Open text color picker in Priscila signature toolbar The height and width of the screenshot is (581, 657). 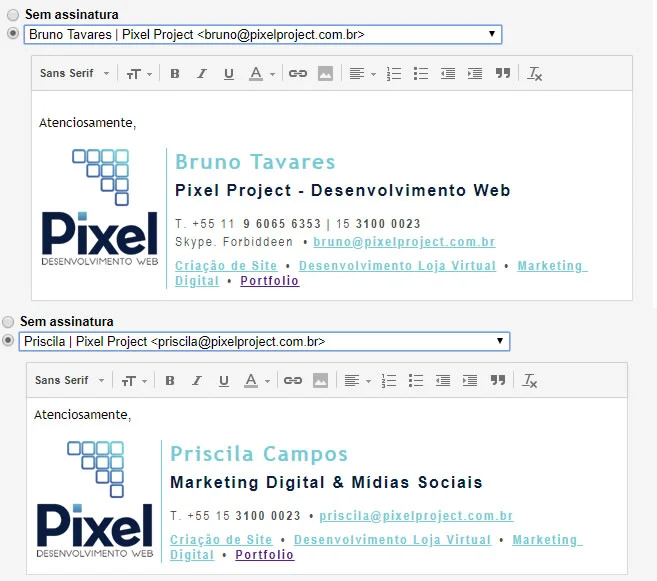(x=256, y=381)
